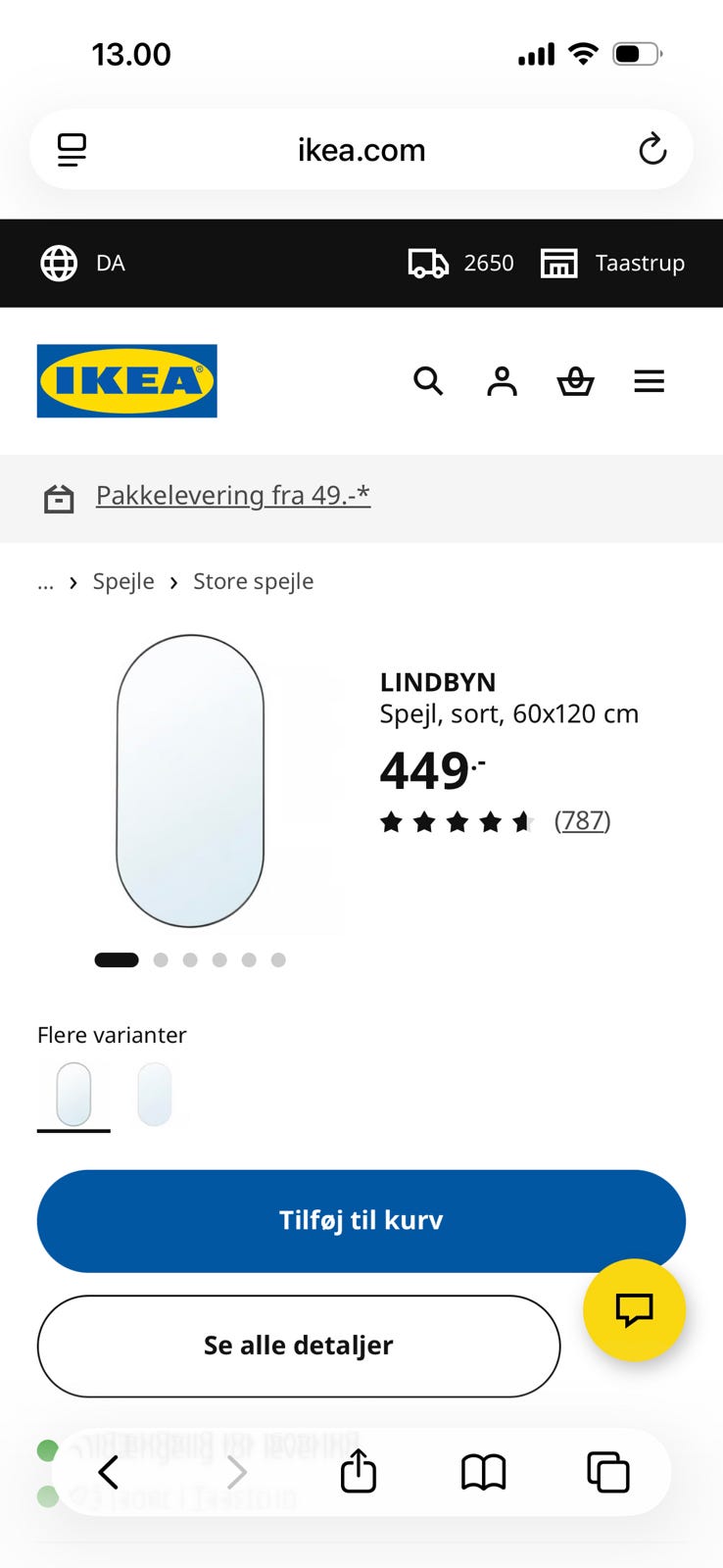The width and height of the screenshot is (723, 1568).
Task: Go to the Spejle breadcrumb
Action: tap(123, 582)
